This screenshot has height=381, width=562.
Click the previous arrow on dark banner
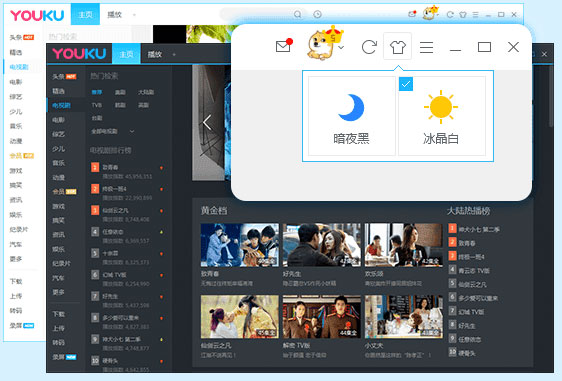tap(207, 123)
